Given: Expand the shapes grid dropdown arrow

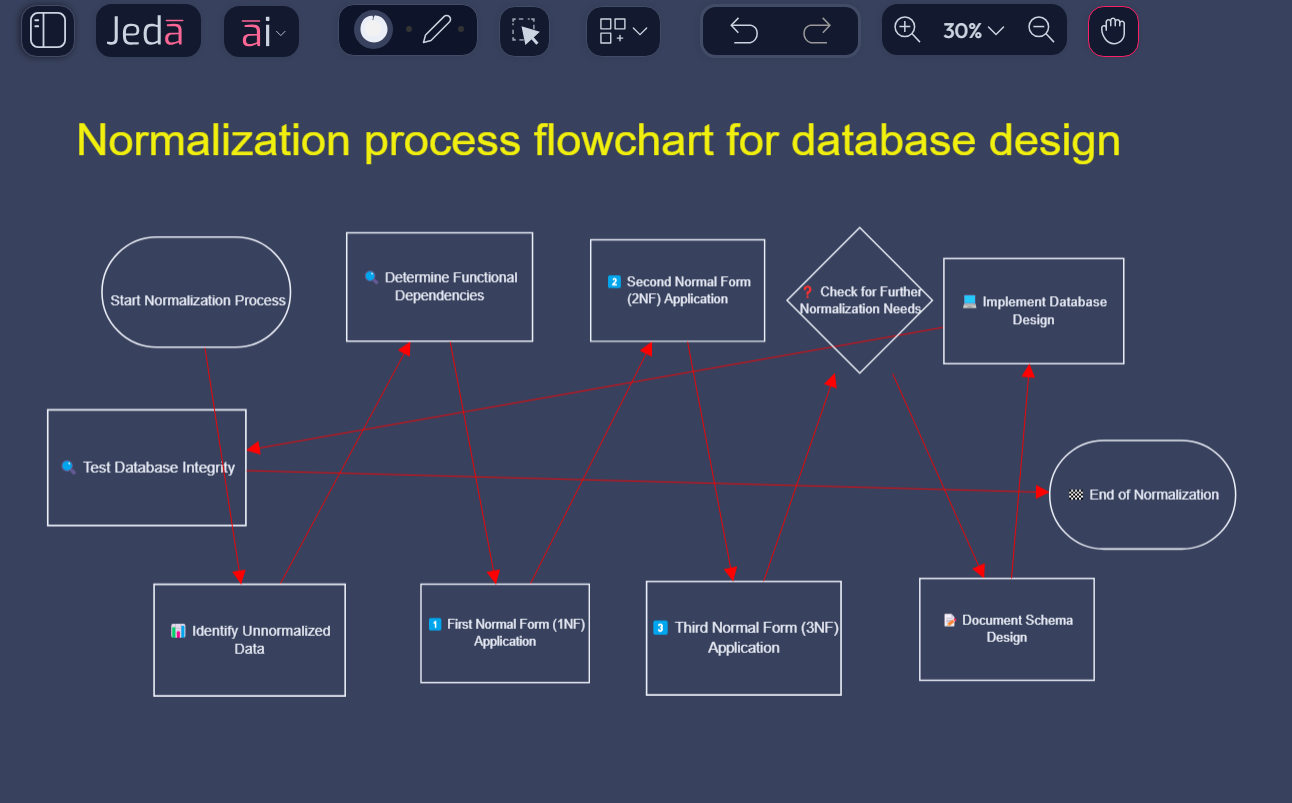Looking at the screenshot, I should click(x=641, y=31).
